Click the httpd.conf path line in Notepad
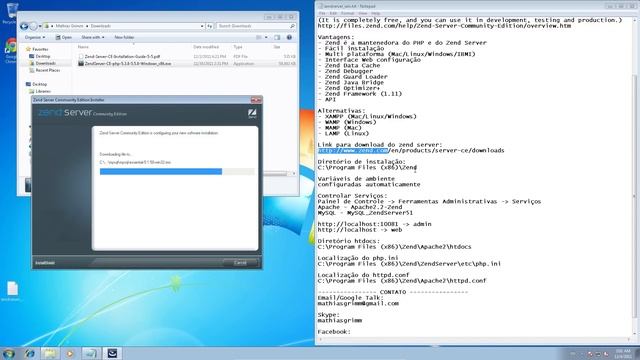This screenshot has height=360, width=640. tap(402, 281)
